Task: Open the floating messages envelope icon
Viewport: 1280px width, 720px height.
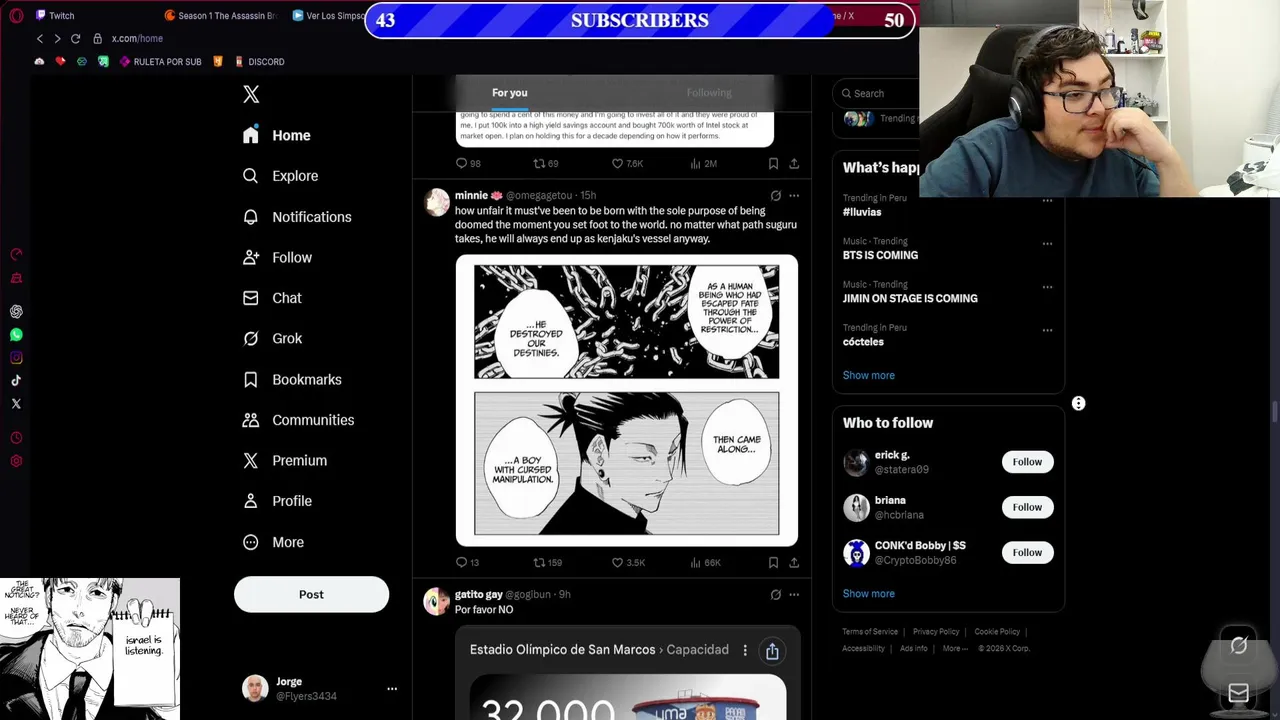Action: pyautogui.click(x=1238, y=692)
